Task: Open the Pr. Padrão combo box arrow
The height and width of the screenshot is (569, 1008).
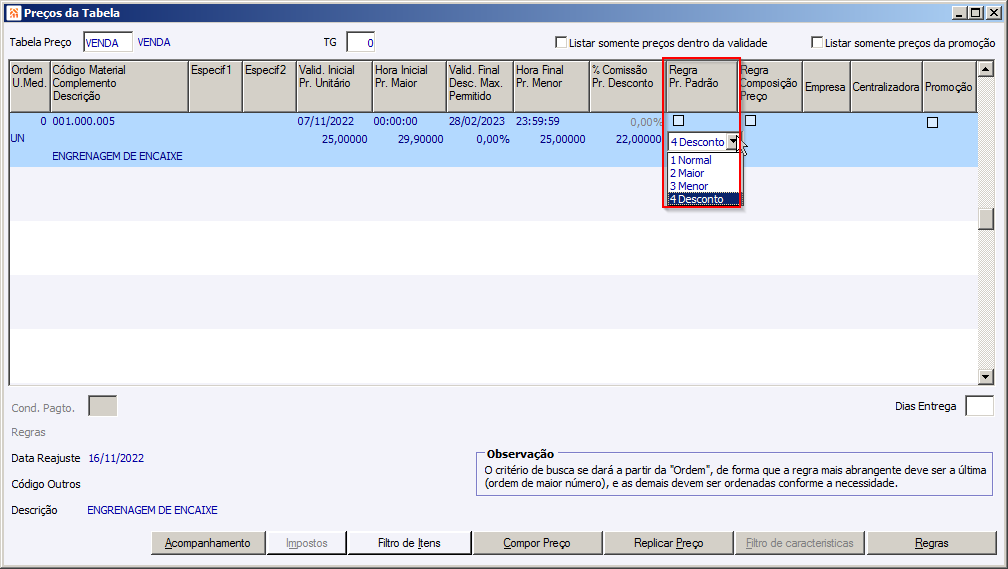Action: [x=733, y=142]
